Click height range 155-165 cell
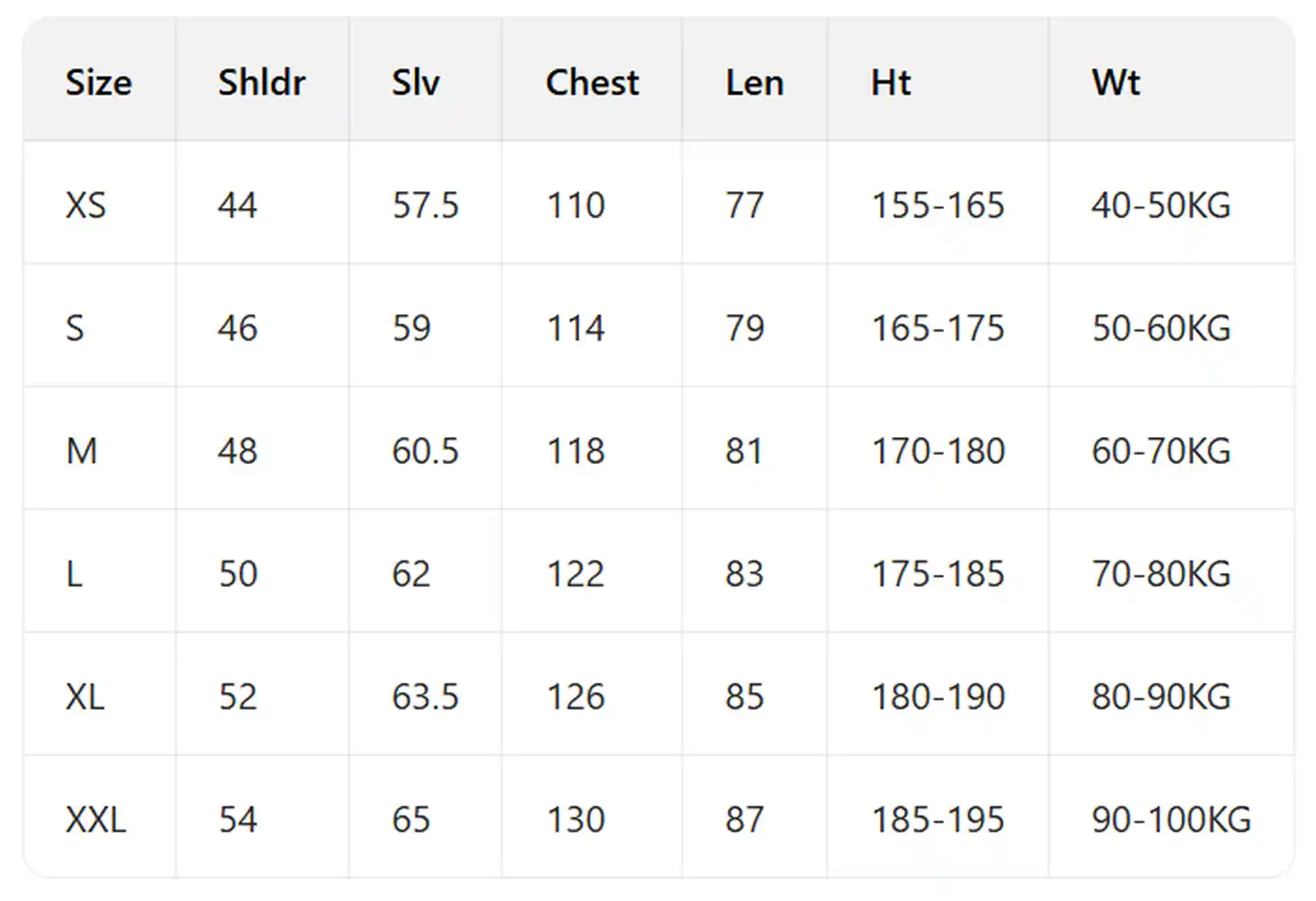 point(938,205)
